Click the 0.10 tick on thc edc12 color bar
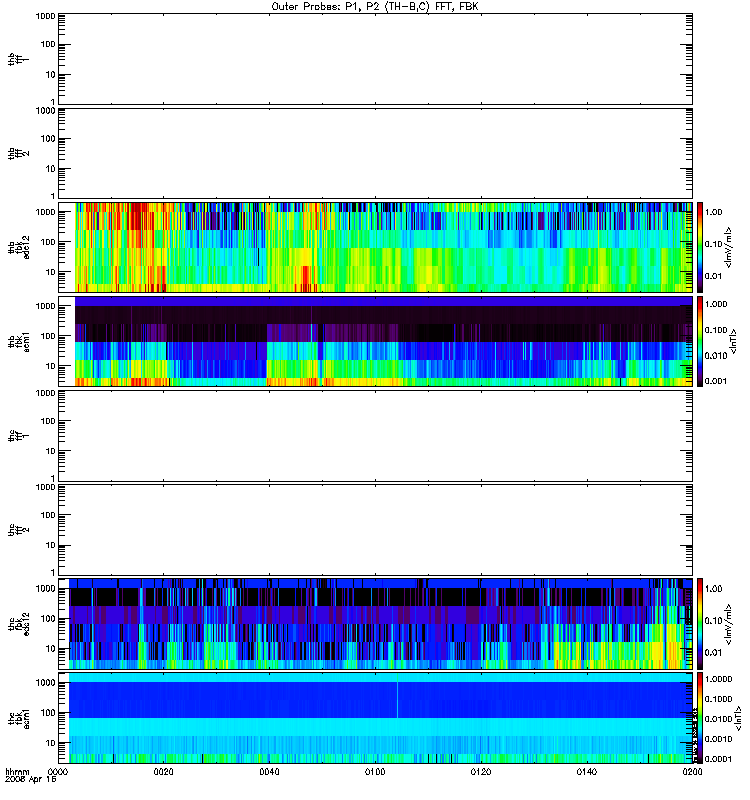The height and width of the screenshot is (800, 750). [x=713, y=620]
